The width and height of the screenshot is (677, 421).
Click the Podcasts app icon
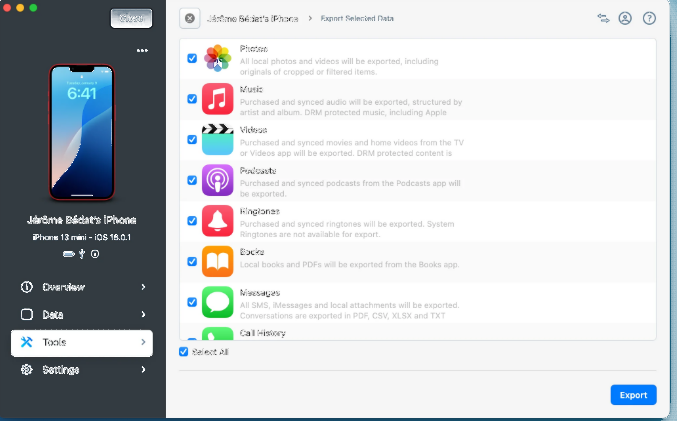click(218, 180)
